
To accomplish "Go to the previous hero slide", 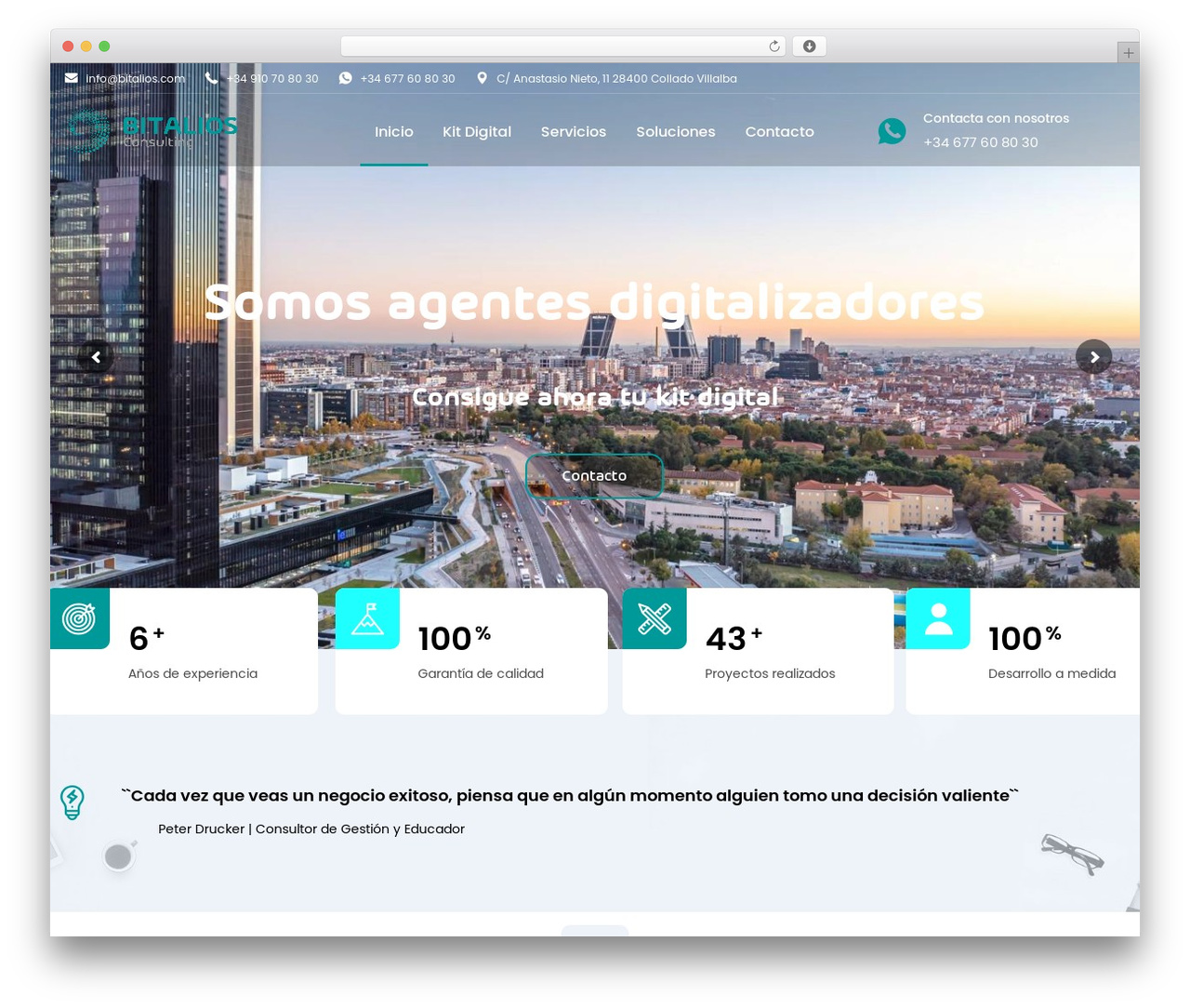I will point(96,357).
